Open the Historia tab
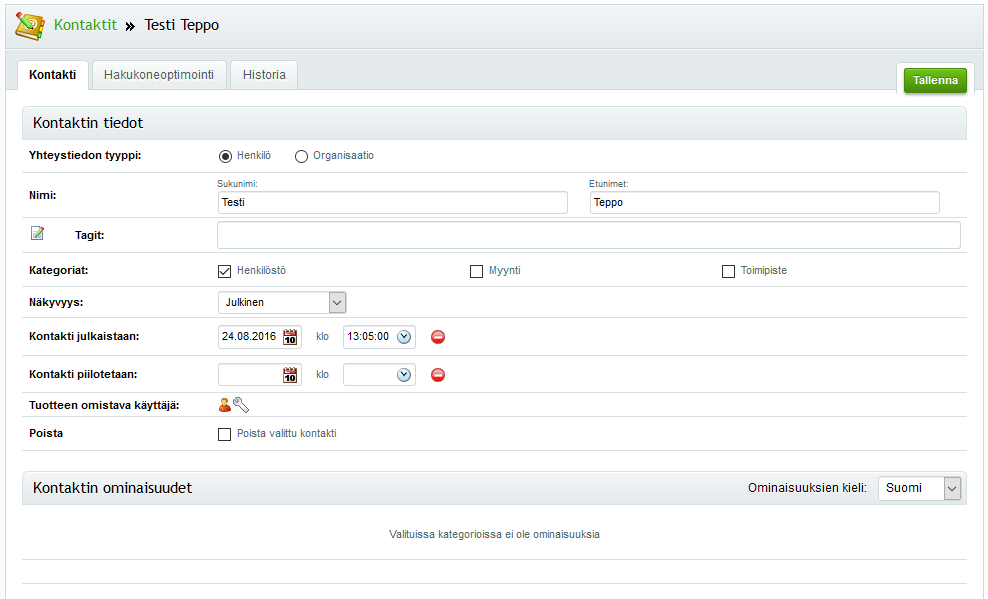Viewport: 988px width, 599px height. (264, 75)
